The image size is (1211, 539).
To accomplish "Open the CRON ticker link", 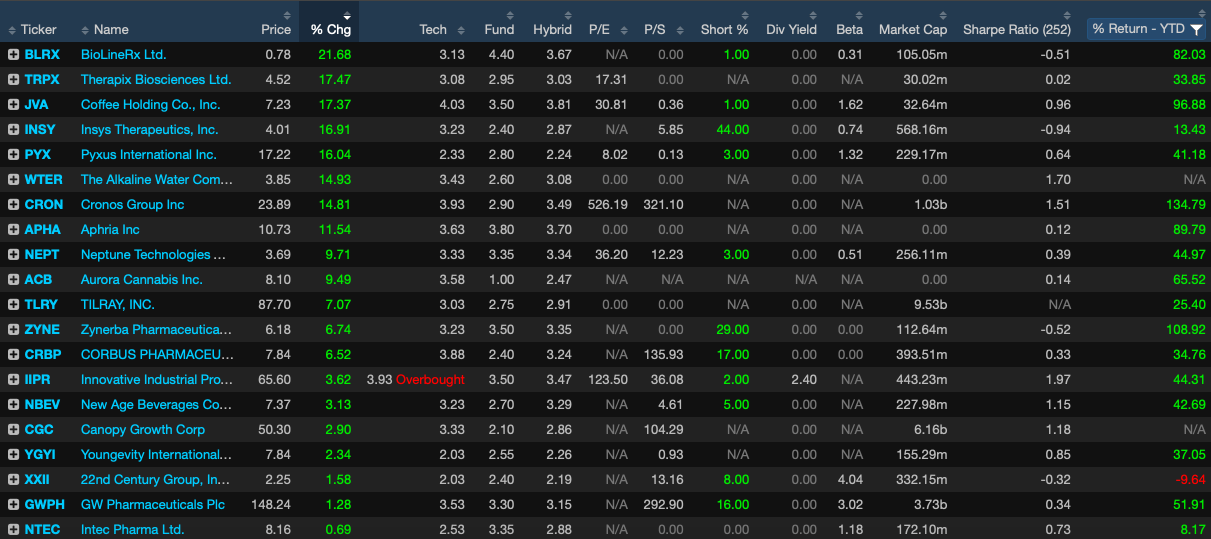I will tap(44, 204).
